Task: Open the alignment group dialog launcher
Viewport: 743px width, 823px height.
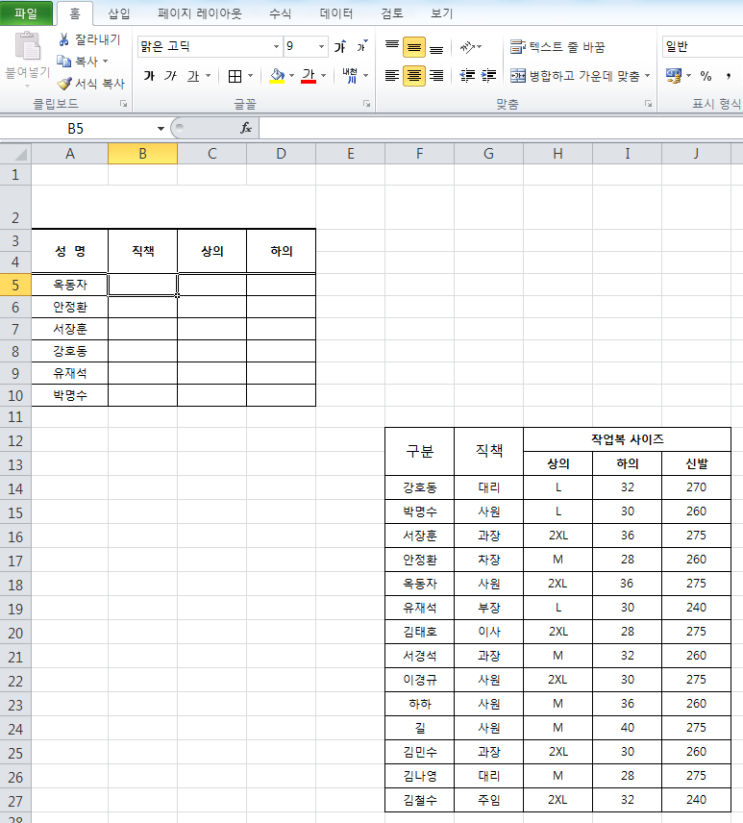Action: [x=649, y=104]
